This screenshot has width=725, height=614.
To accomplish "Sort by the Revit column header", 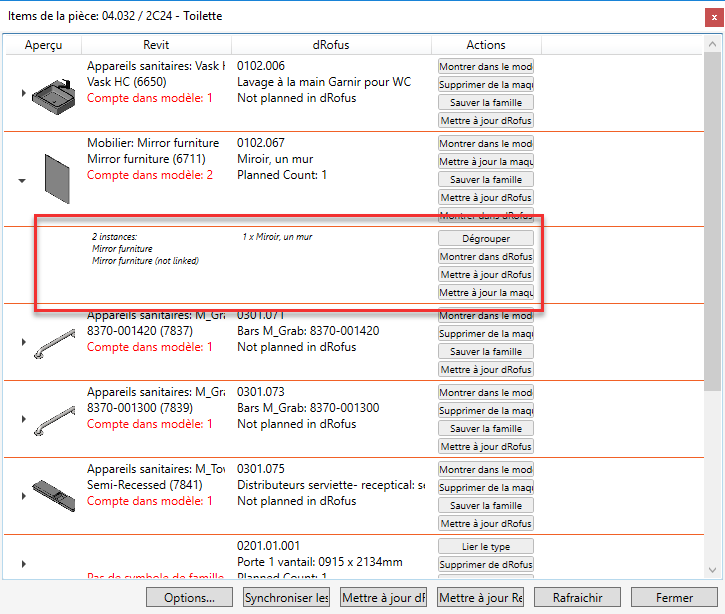I will click(156, 45).
